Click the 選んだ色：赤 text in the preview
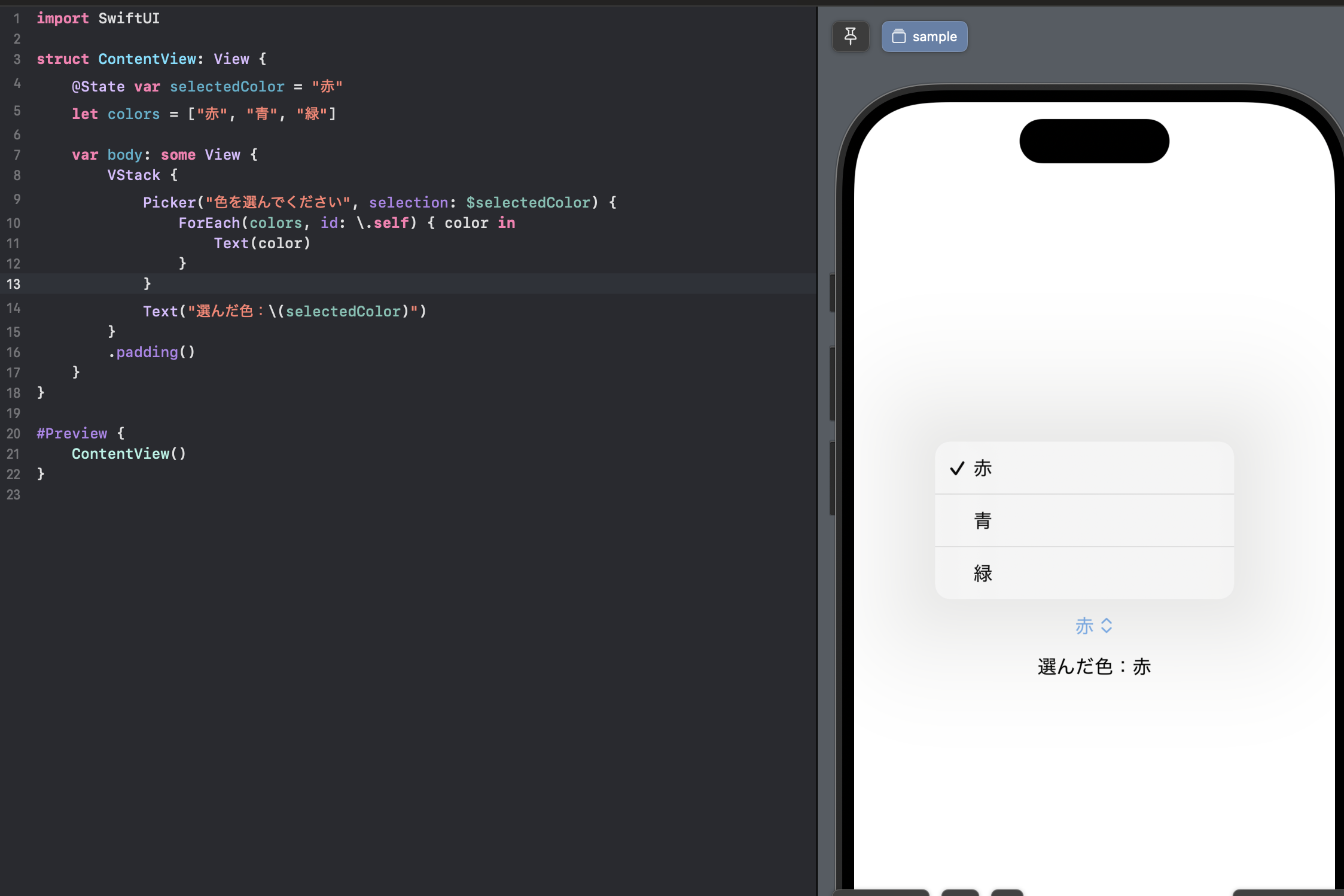This screenshot has width=1344, height=896. coord(1093,666)
